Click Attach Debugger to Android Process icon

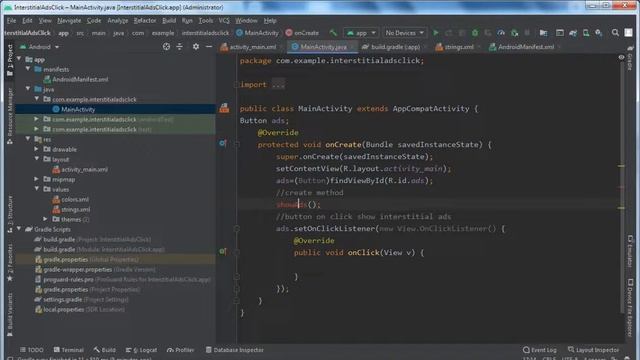coord(514,33)
